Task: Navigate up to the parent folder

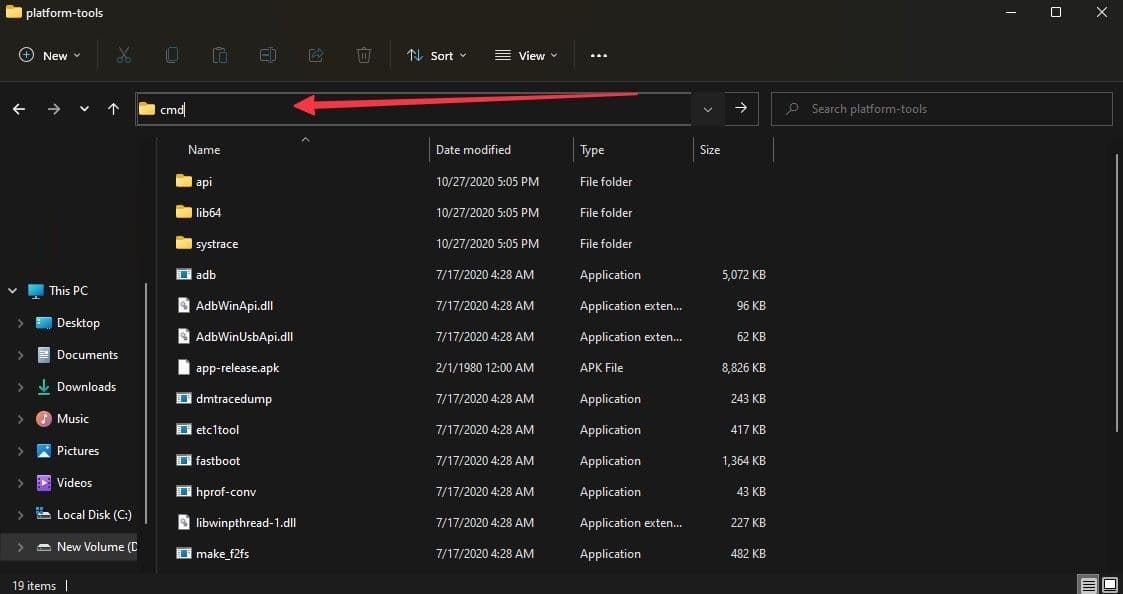Action: (113, 108)
